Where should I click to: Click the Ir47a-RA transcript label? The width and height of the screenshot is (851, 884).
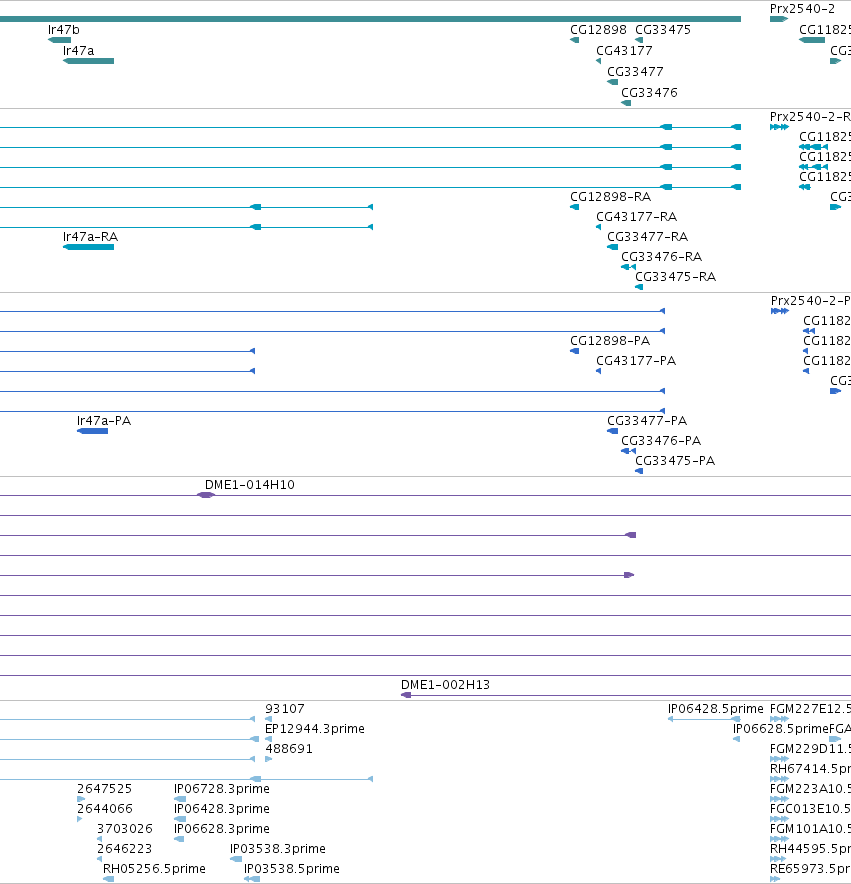(x=90, y=237)
